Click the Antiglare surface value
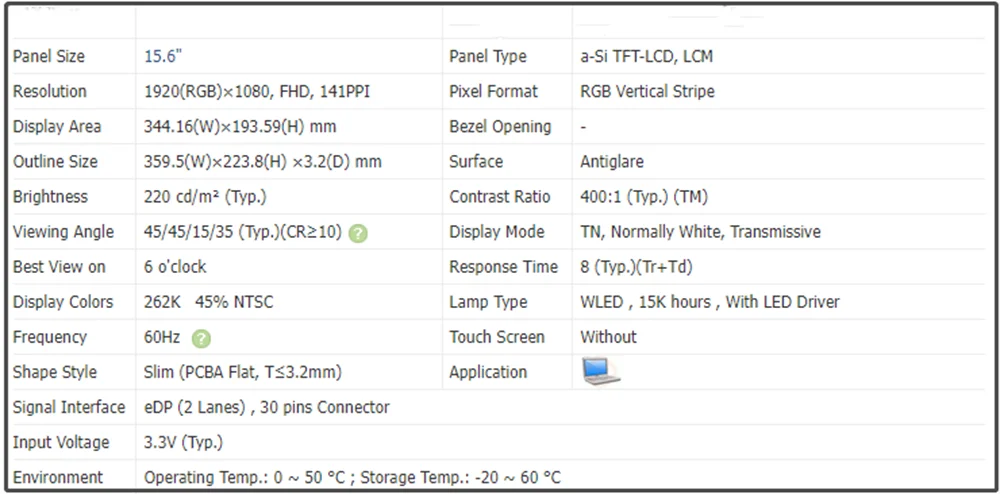The image size is (1000, 494). coord(612,162)
